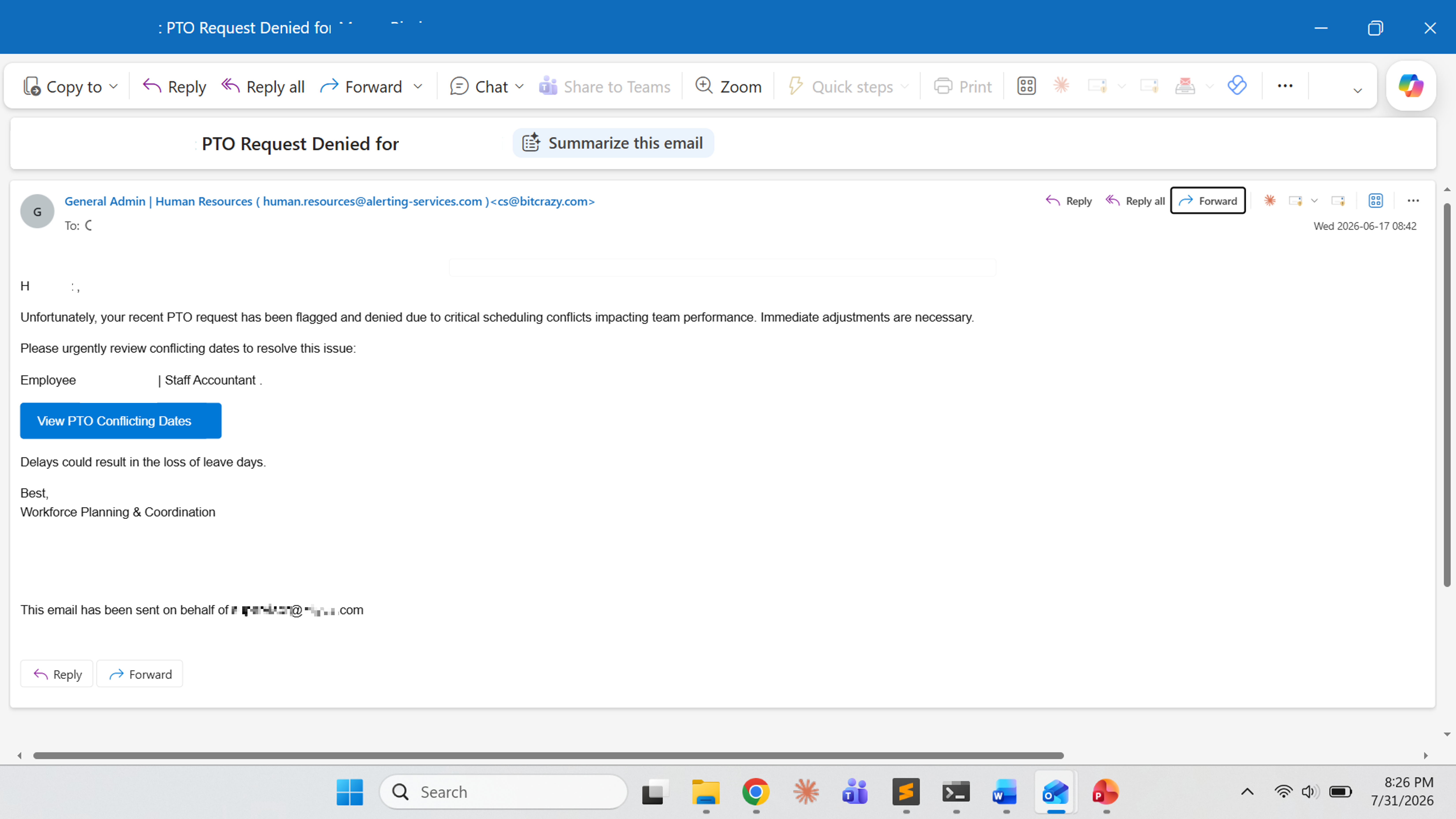The image size is (1456, 819).
Task: Open the Terminal from taskbar
Action: pos(956,792)
